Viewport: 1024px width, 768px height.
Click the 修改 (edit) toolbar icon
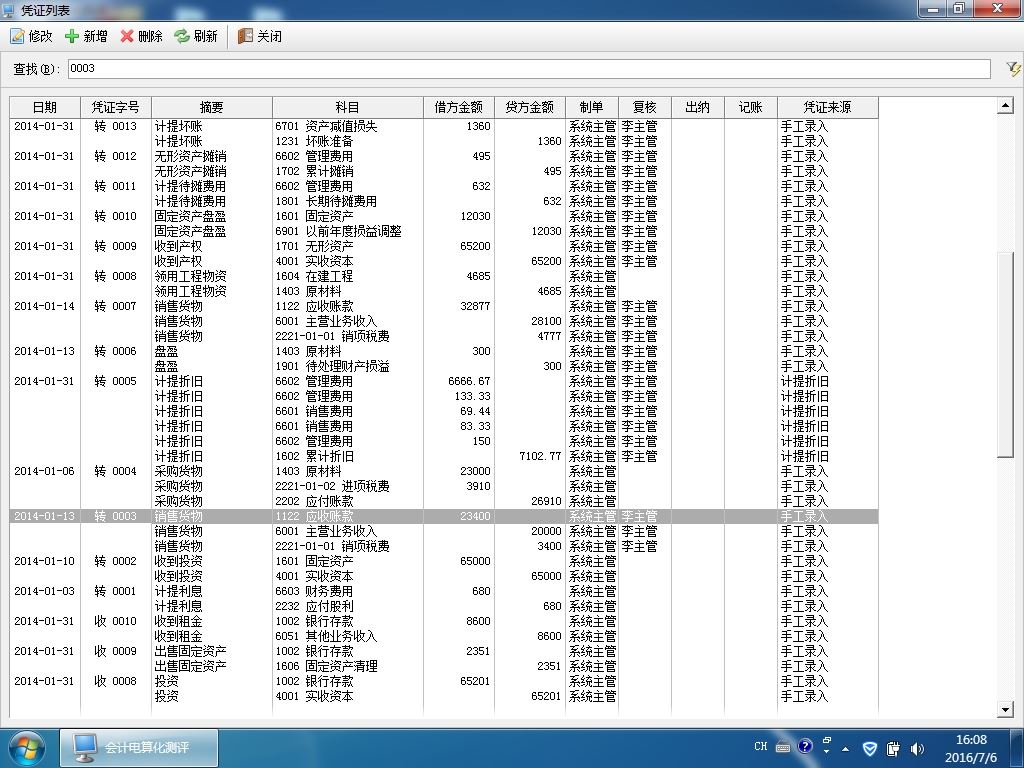(x=17, y=36)
